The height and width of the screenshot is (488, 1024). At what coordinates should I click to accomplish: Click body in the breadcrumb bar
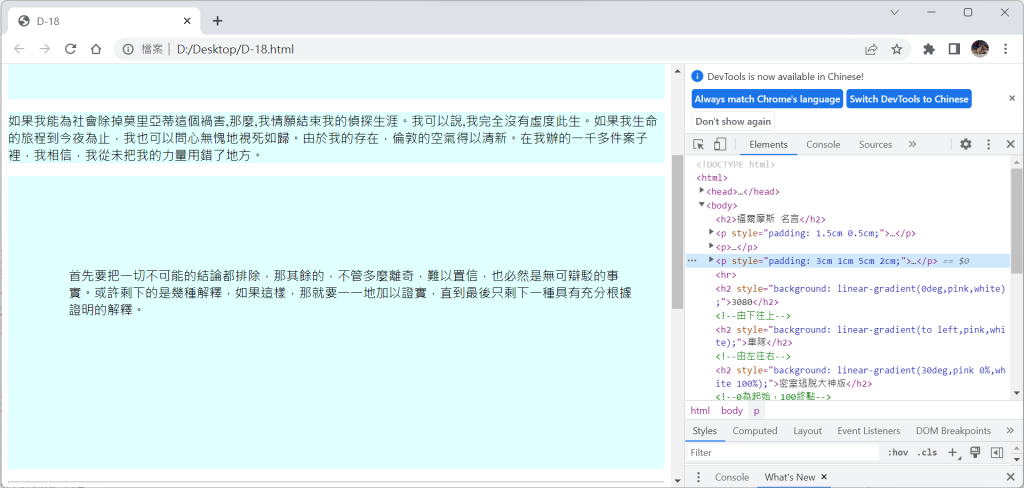[732, 411]
